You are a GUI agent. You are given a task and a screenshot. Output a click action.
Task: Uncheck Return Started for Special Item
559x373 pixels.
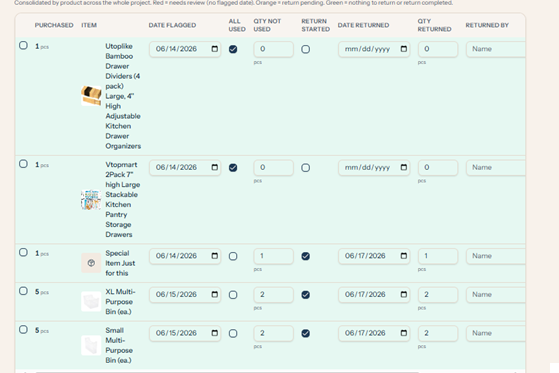click(306, 256)
